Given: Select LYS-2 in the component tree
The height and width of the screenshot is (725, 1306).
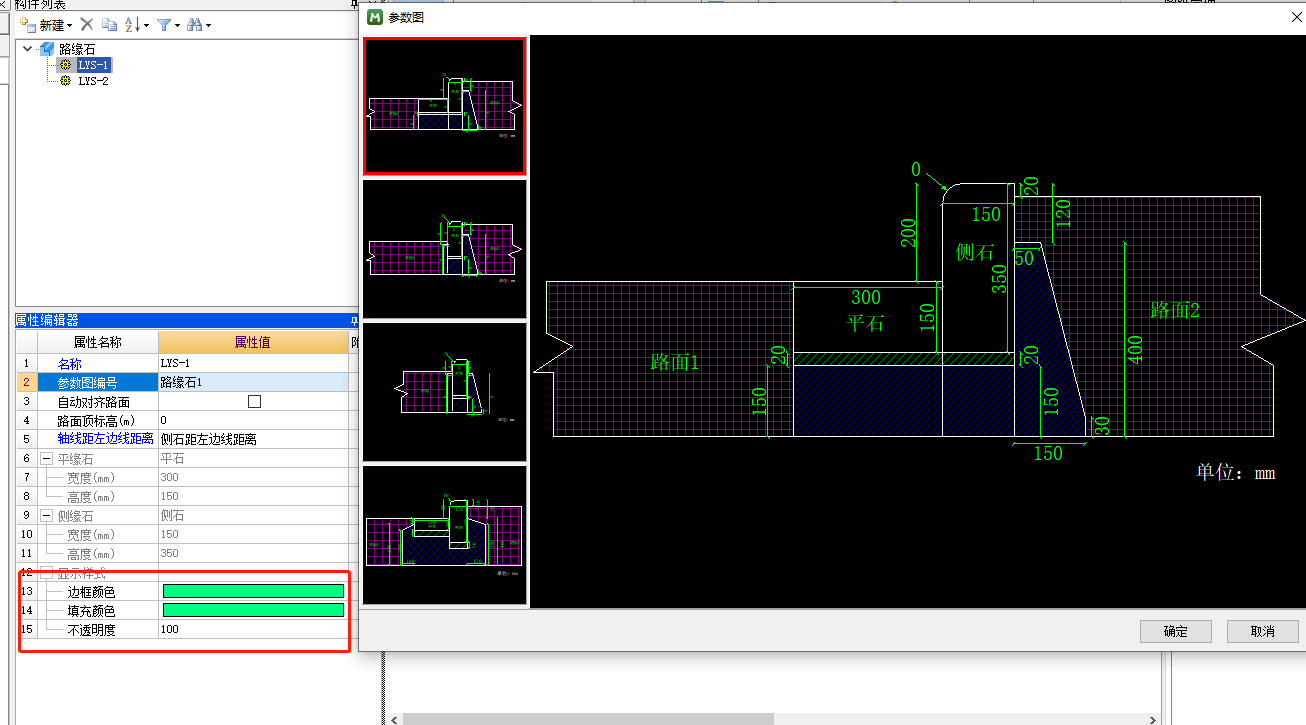Looking at the screenshot, I should tap(94, 81).
